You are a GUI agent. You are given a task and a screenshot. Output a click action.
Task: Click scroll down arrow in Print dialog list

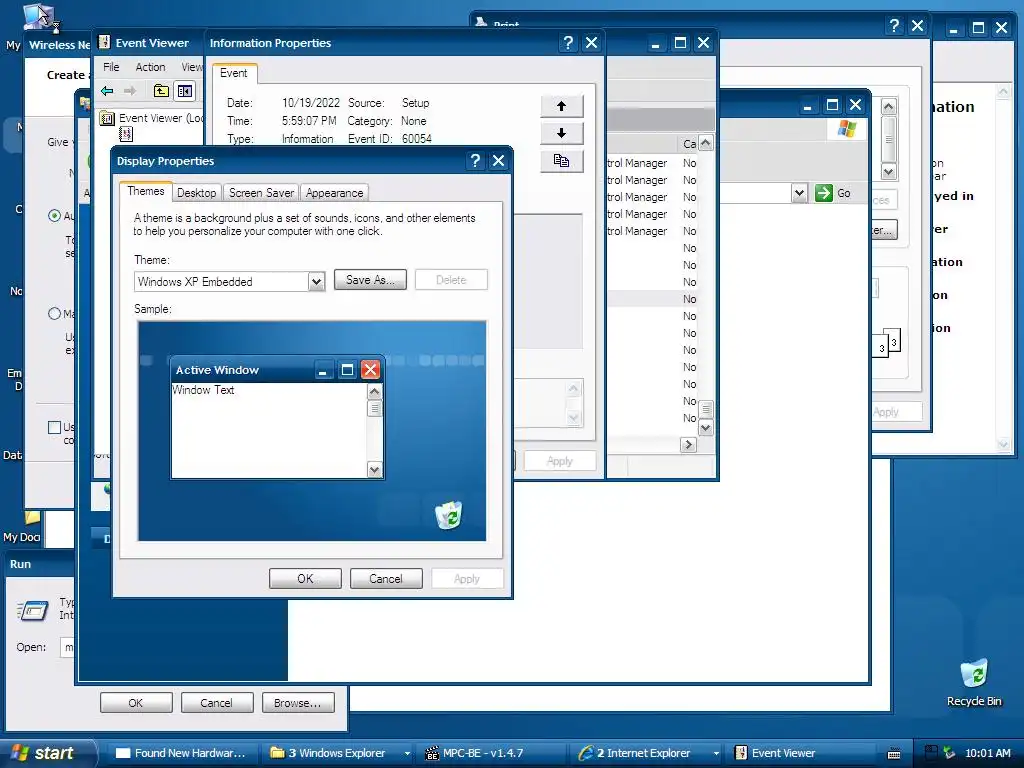(x=888, y=172)
